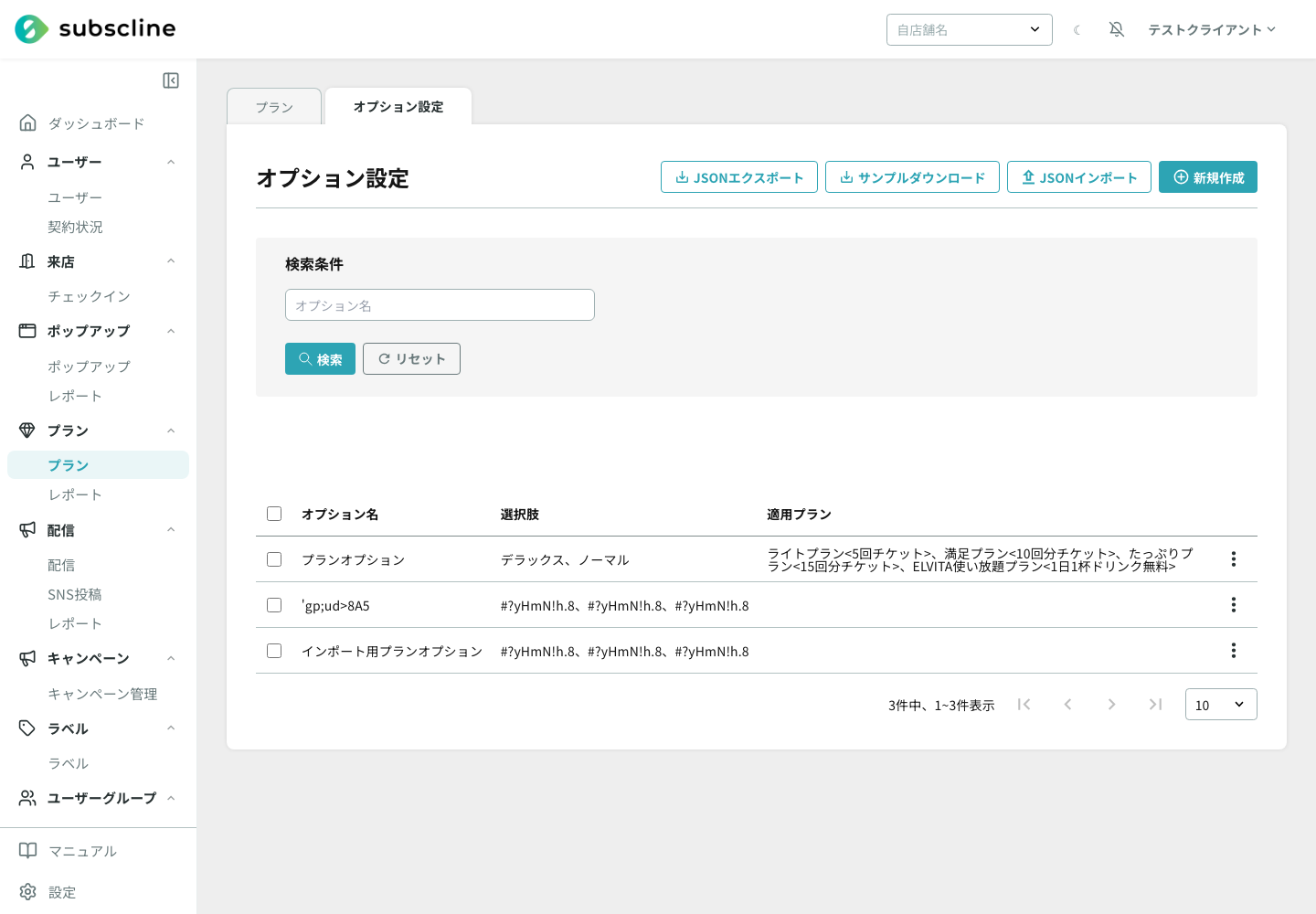Viewport: 1316px width, 914px height.
Task: Click the 設定 gear icon
Action: 28,892
